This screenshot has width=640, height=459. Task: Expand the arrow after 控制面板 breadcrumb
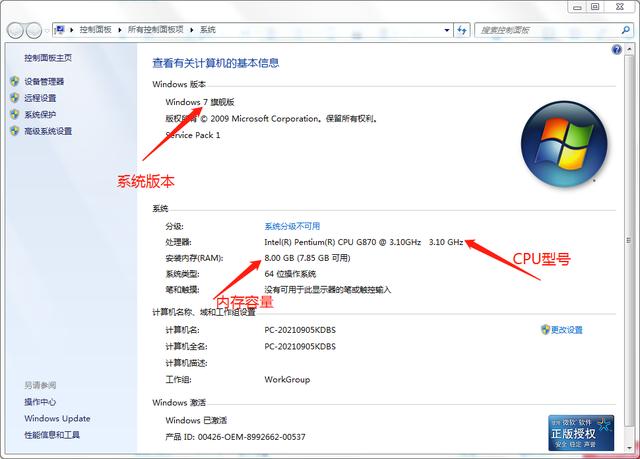[120, 30]
